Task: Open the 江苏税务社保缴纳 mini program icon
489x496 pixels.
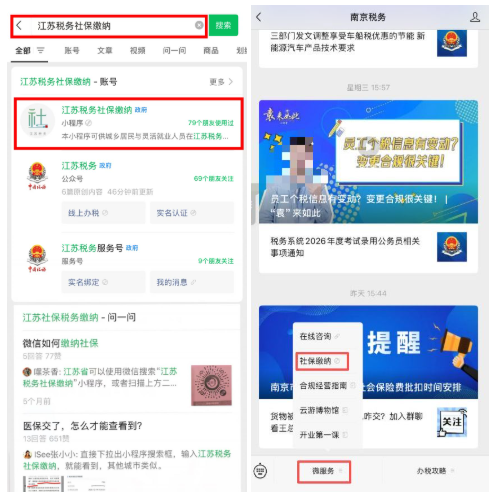Action: 37,120
